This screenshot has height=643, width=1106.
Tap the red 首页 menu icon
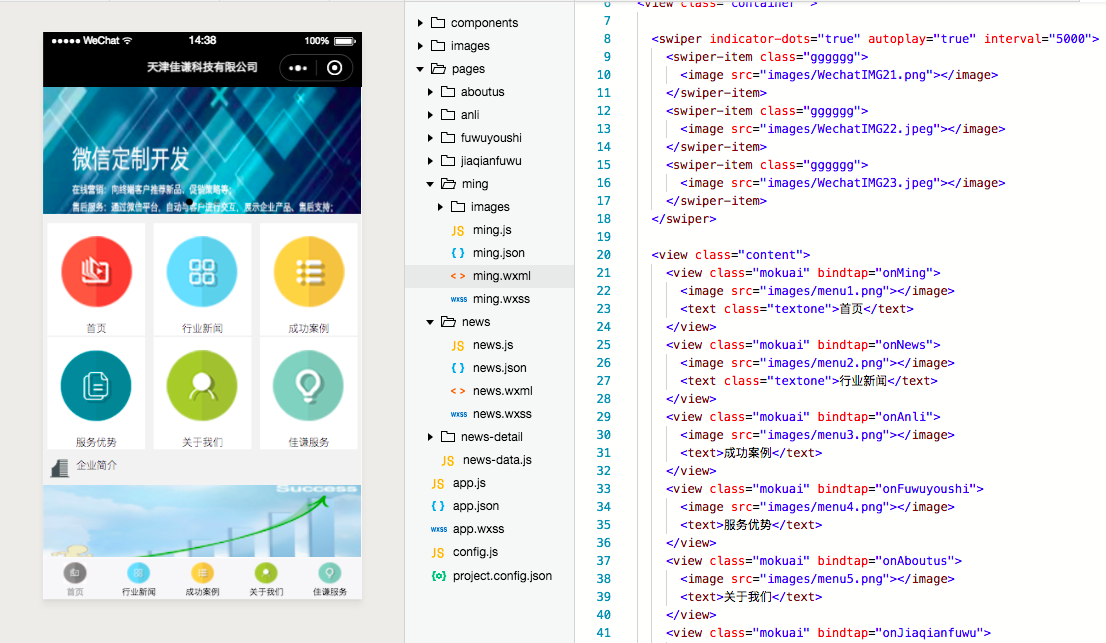click(x=96, y=271)
